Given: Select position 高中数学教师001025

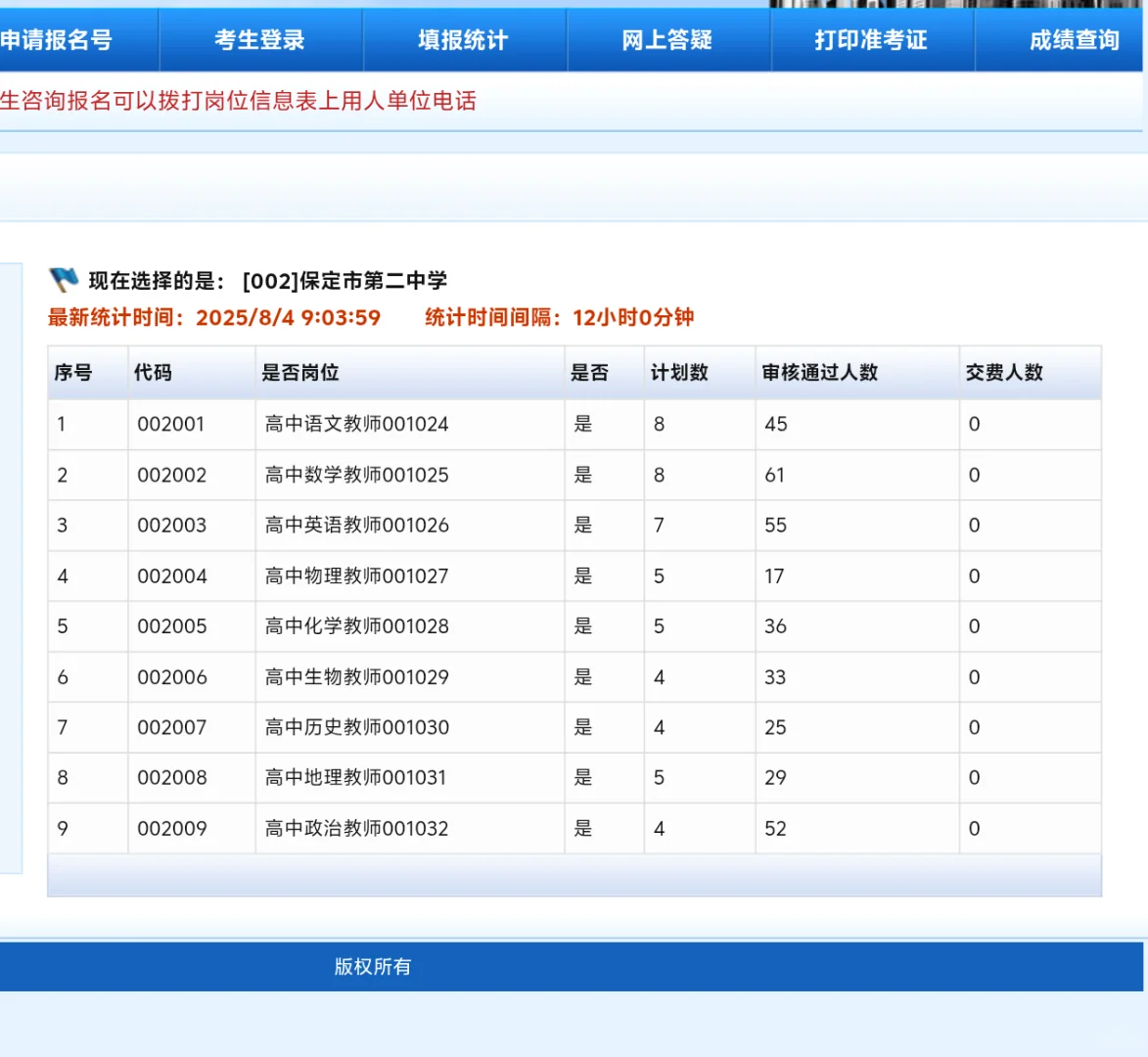Looking at the screenshot, I should click(x=356, y=475).
